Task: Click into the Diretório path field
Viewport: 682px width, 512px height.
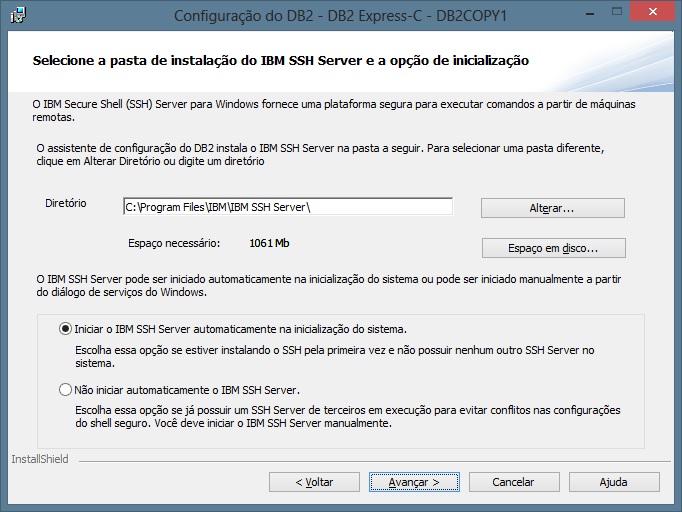Action: [x=287, y=207]
